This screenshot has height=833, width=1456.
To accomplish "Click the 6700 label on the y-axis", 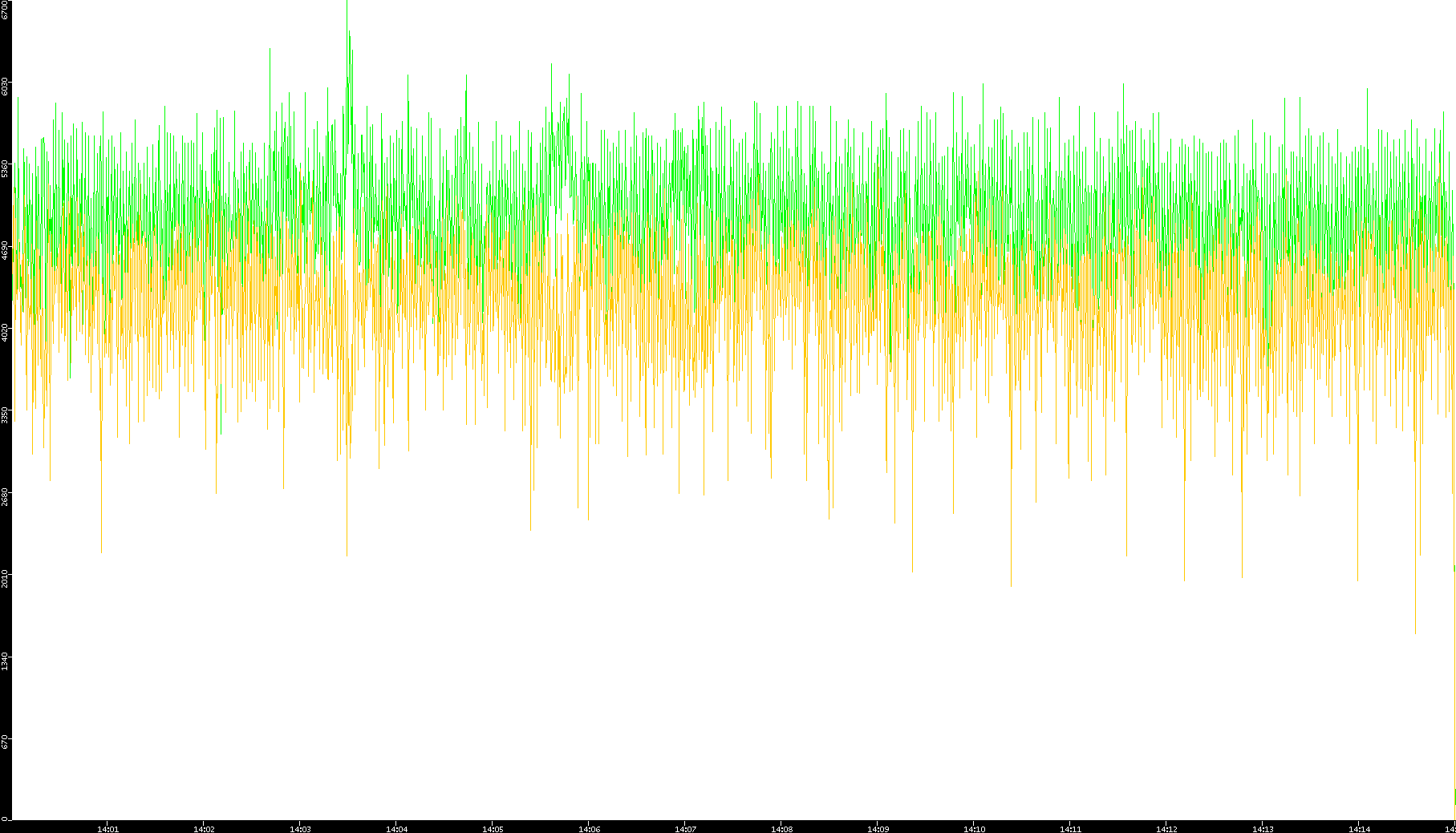I will tap(5, 10).
